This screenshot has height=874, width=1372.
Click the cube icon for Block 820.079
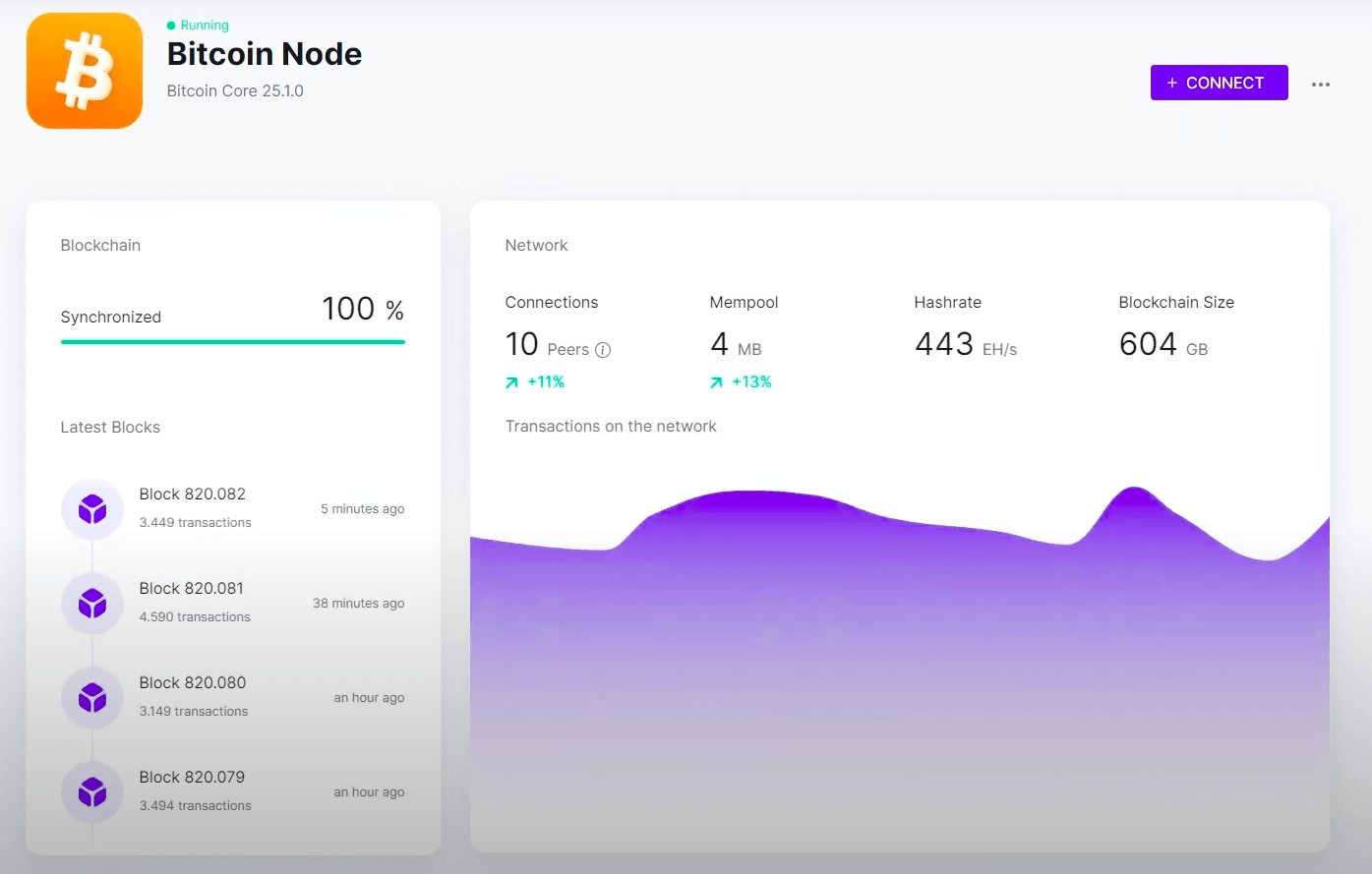pos(92,792)
